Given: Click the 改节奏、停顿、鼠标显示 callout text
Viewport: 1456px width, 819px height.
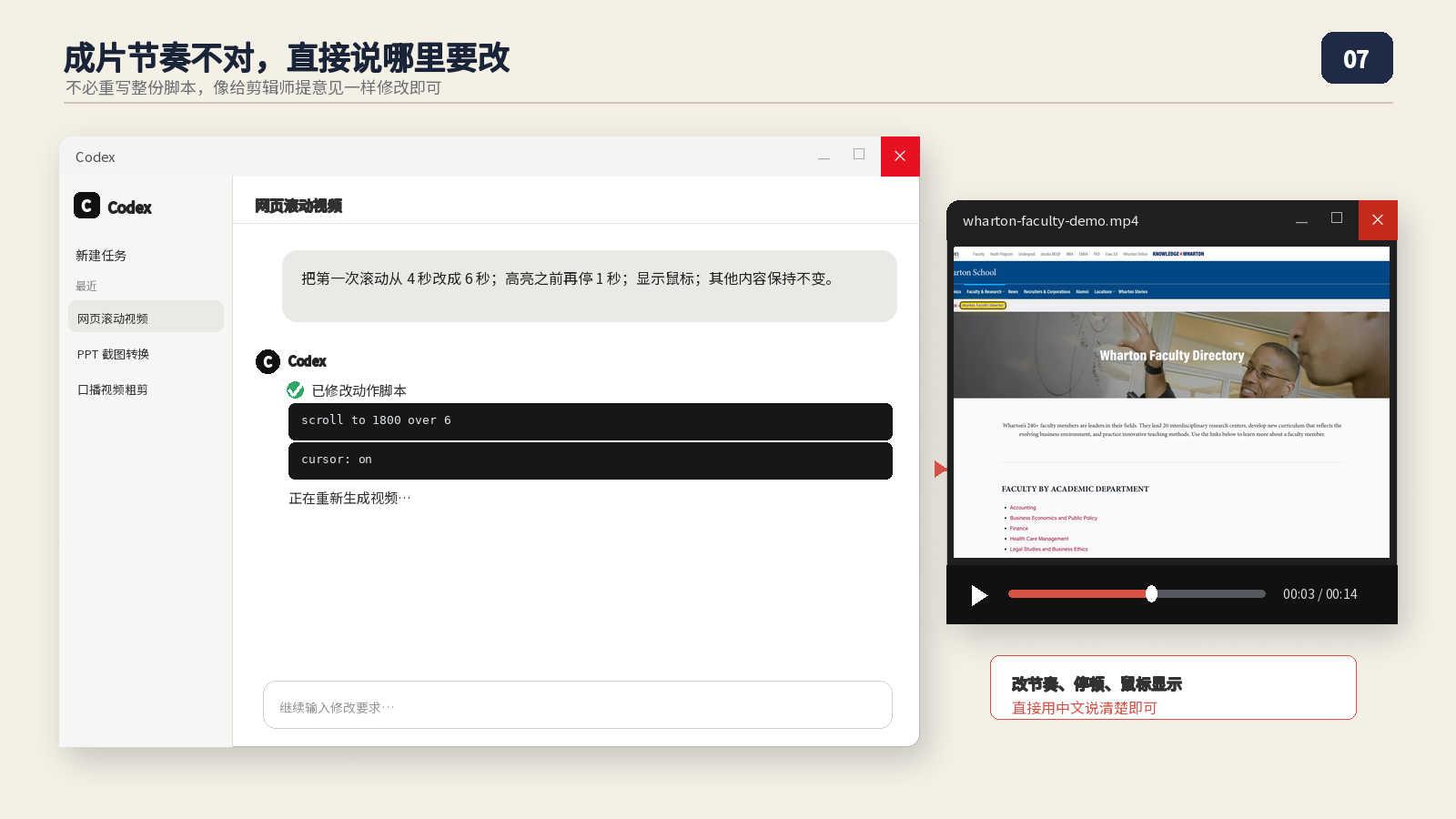Looking at the screenshot, I should [1097, 683].
